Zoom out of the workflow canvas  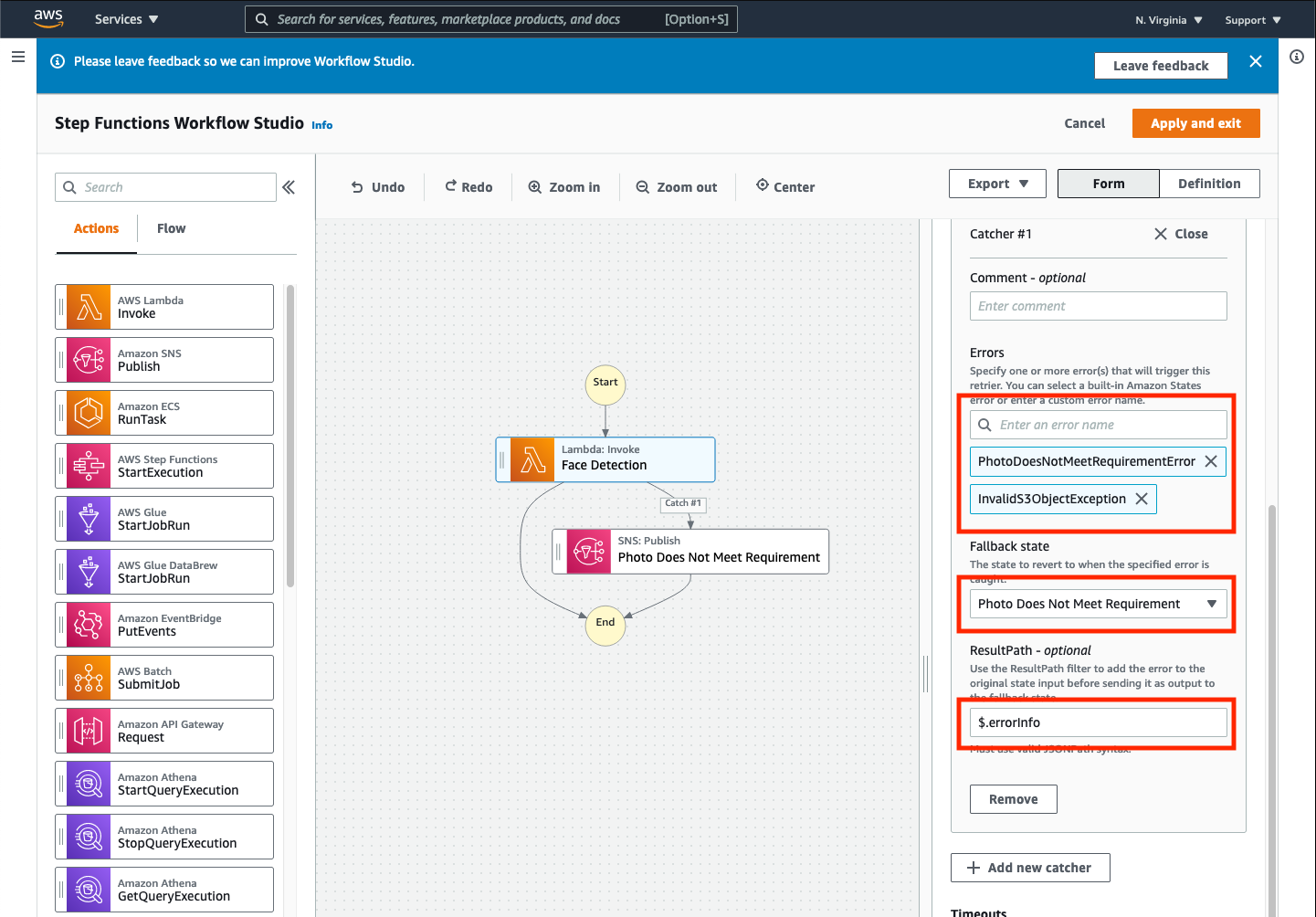[x=677, y=187]
